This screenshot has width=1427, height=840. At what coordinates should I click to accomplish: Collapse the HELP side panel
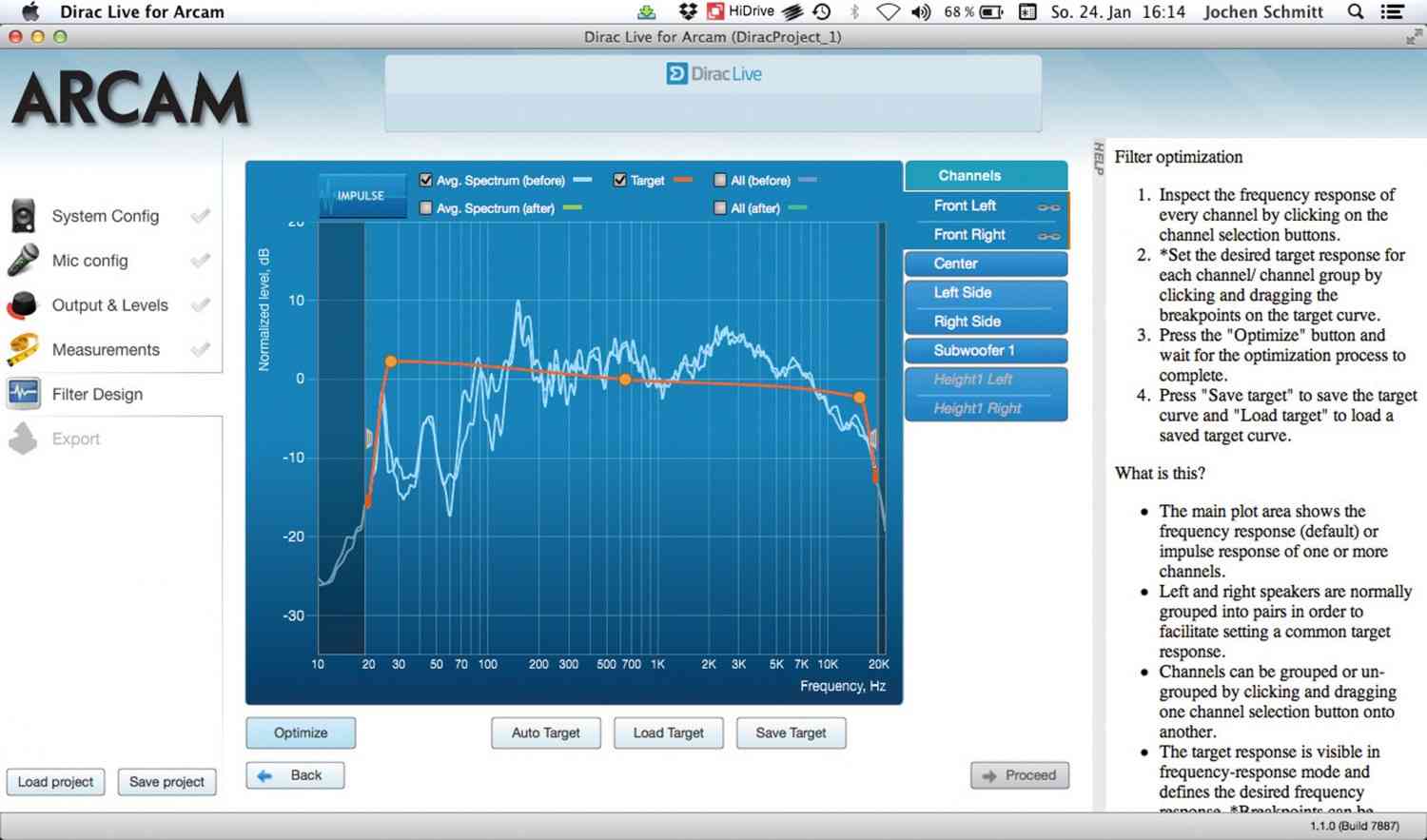(1099, 158)
